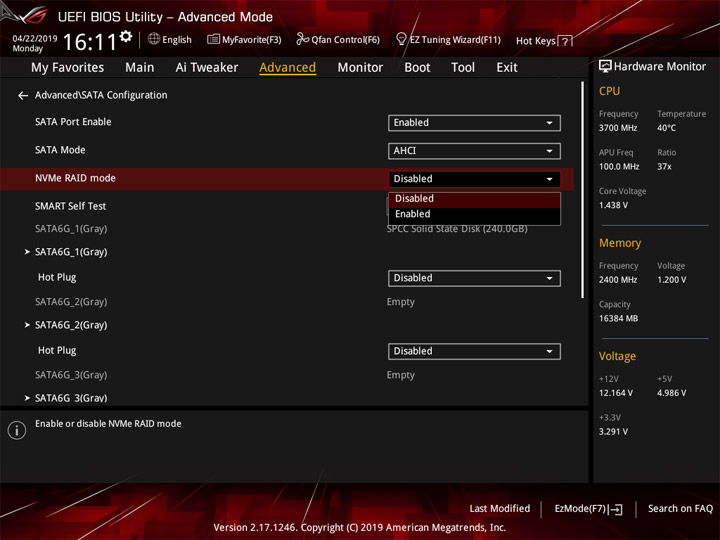Select the SATA Mode row label
Image resolution: width=720 pixels, height=540 pixels.
[x=60, y=150]
